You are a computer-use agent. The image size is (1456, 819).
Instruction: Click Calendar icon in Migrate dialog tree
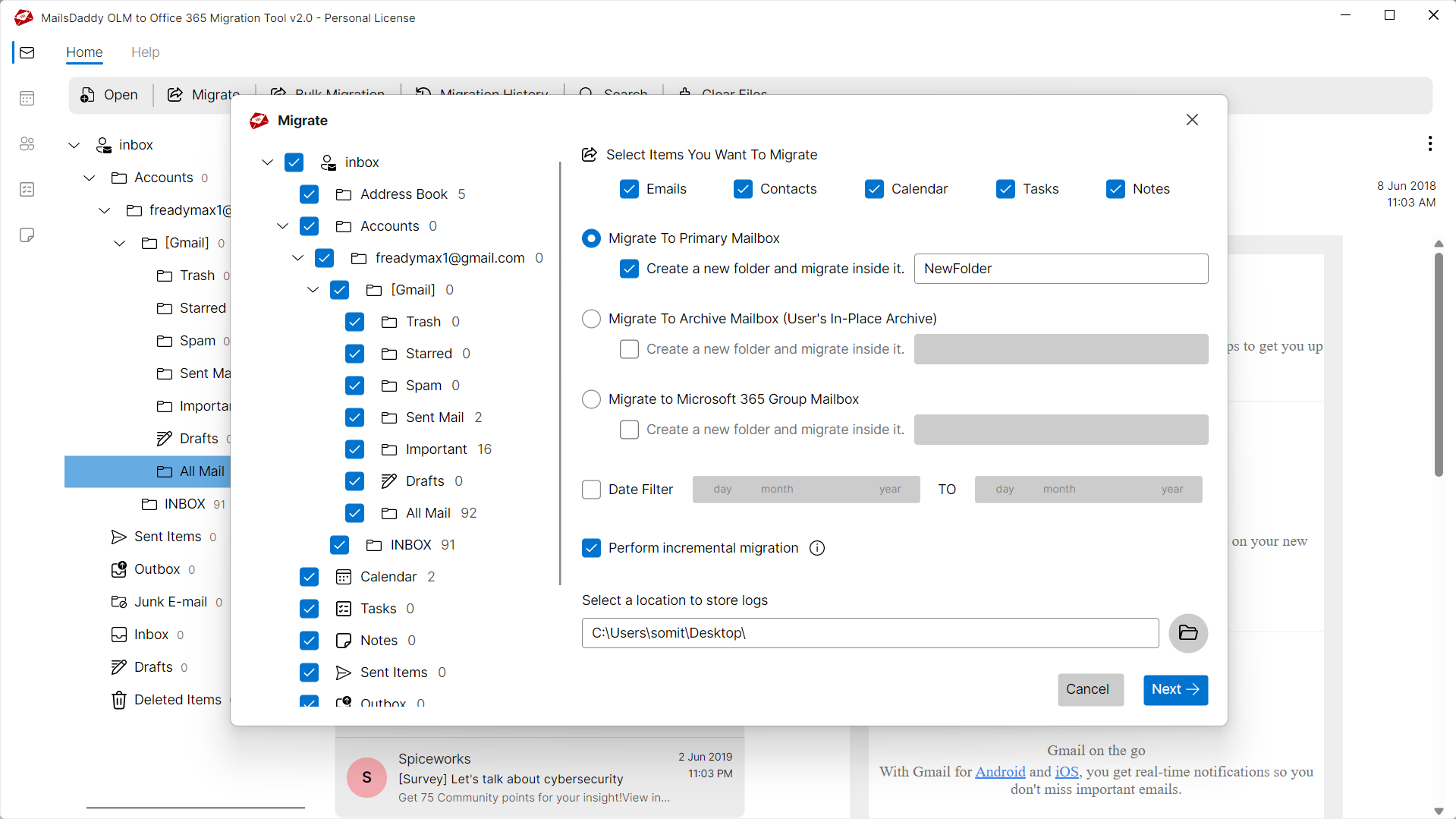(344, 577)
